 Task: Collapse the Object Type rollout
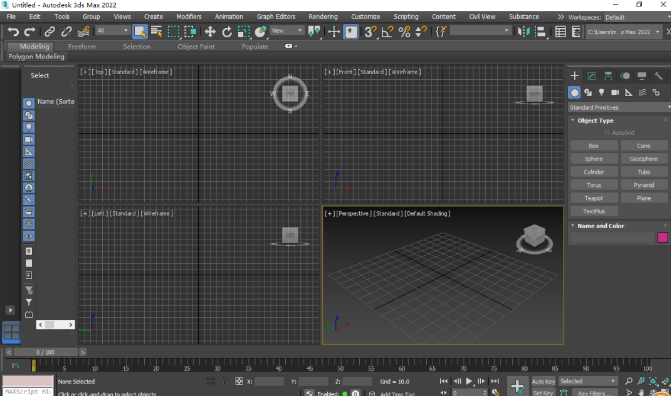pos(596,121)
